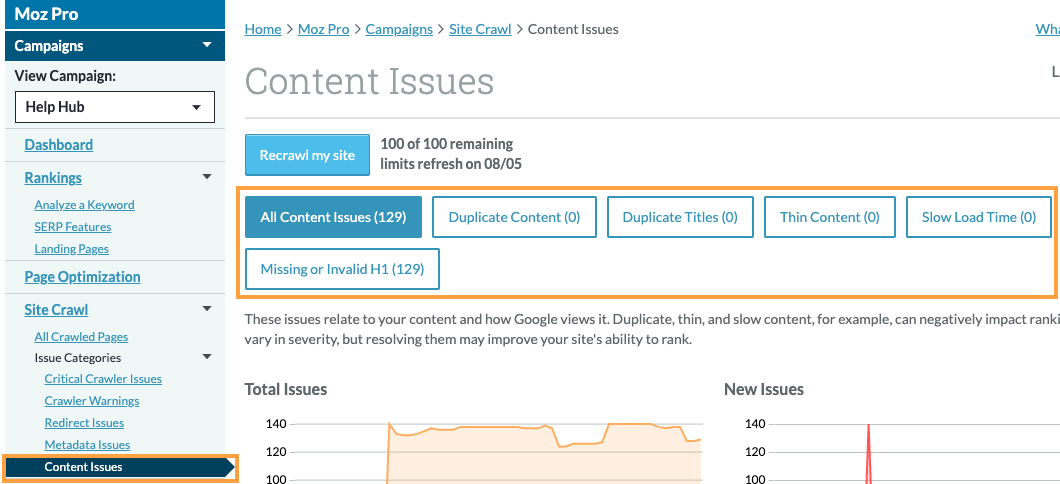Filter by Thin Content (0)

tap(829, 217)
